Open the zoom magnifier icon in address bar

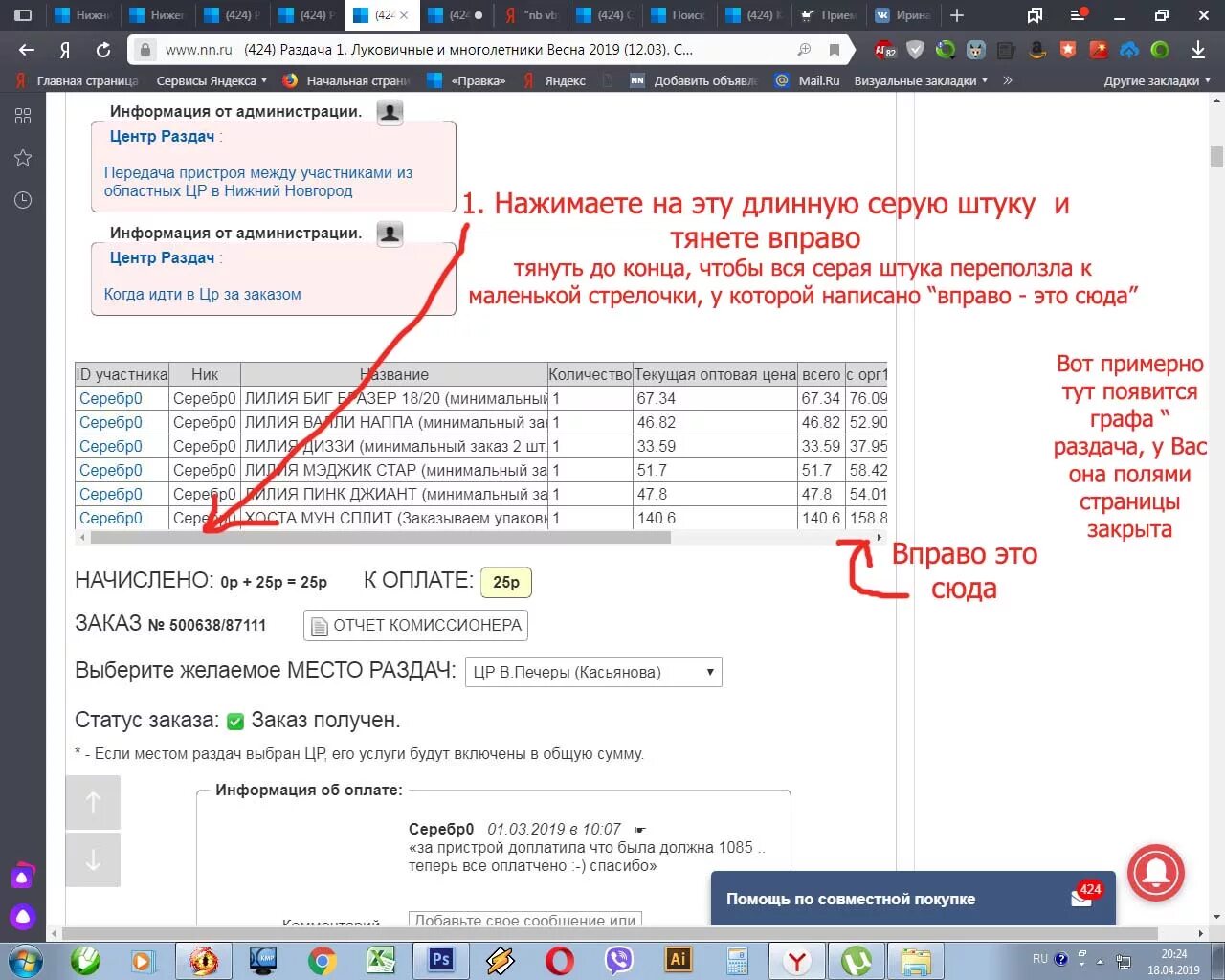click(805, 50)
